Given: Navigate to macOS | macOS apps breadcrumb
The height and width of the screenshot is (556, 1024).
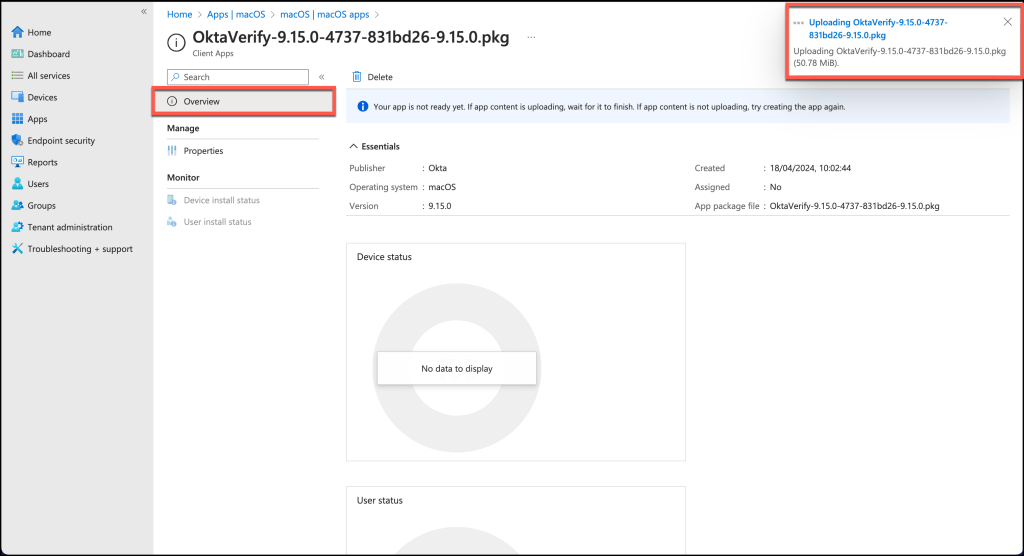Looking at the screenshot, I should coord(323,14).
